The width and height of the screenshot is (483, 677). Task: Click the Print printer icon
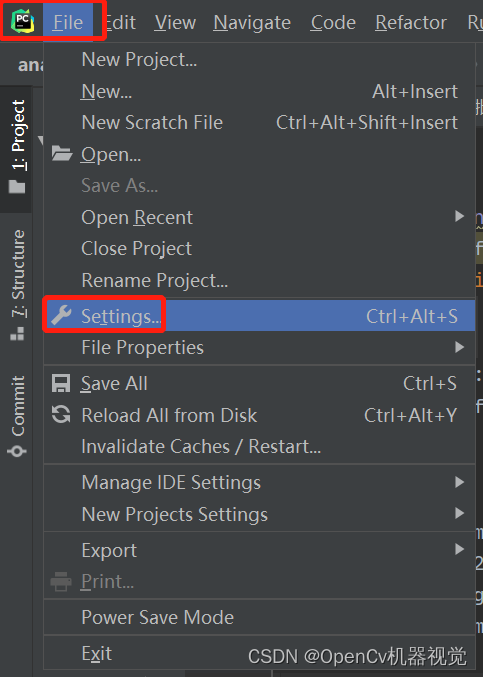click(x=61, y=581)
